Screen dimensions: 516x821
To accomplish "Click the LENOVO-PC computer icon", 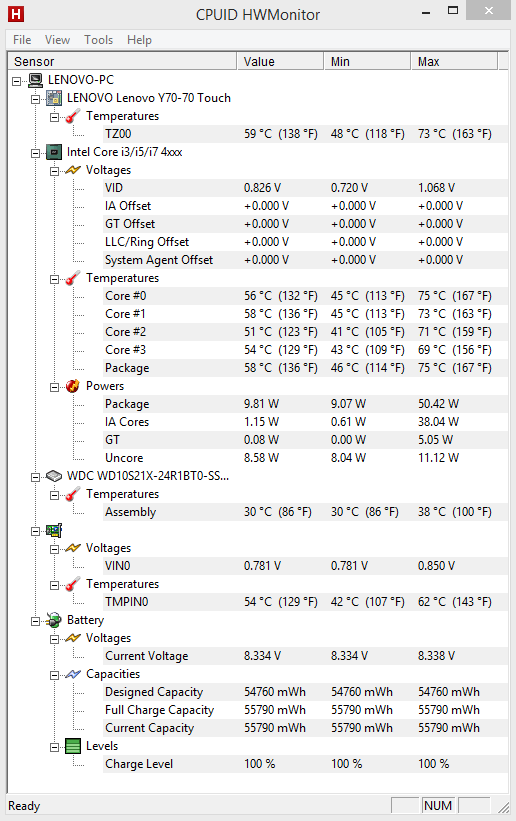I will pyautogui.click(x=36, y=80).
